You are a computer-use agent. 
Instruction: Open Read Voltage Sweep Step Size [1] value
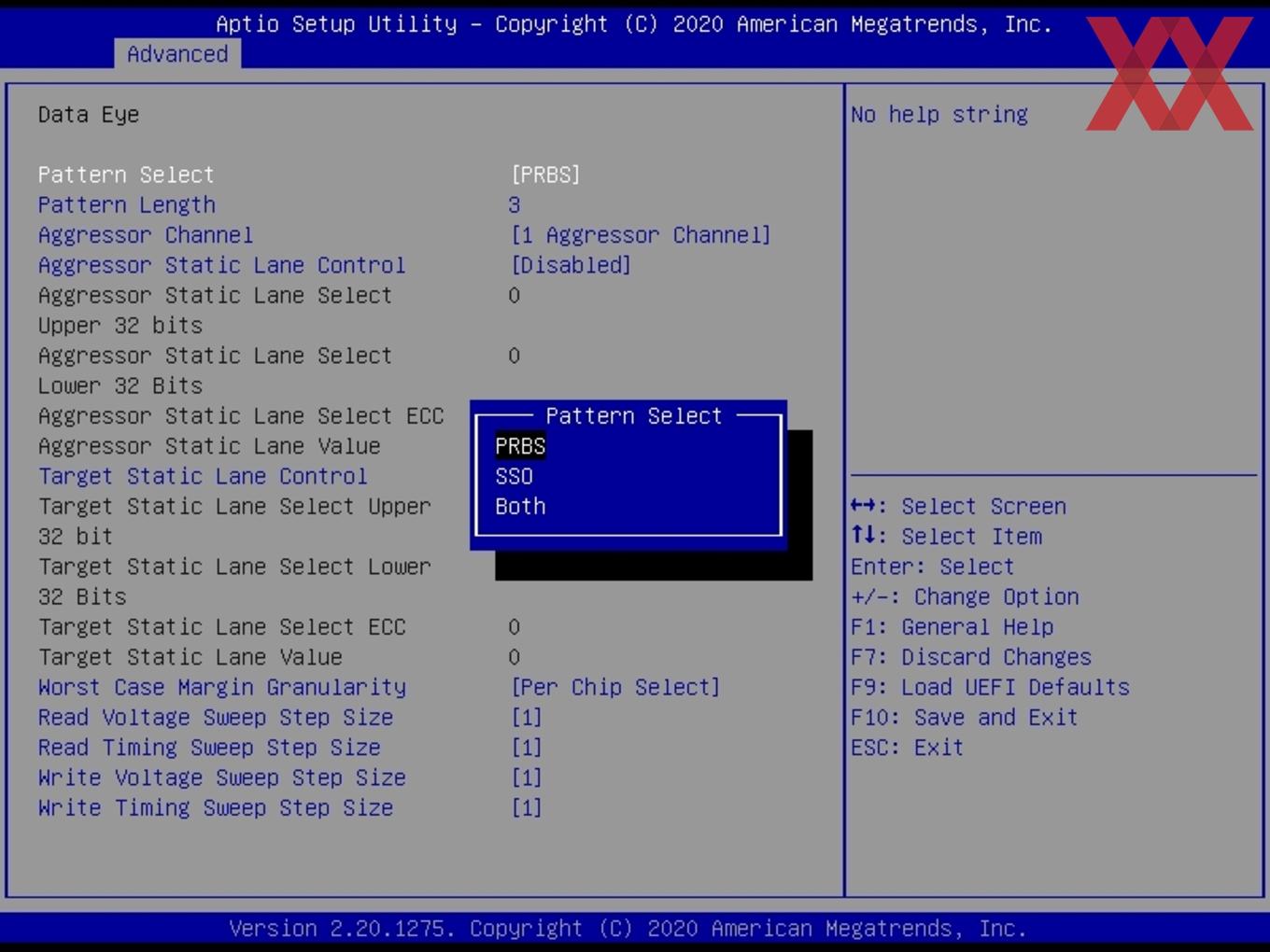527,717
